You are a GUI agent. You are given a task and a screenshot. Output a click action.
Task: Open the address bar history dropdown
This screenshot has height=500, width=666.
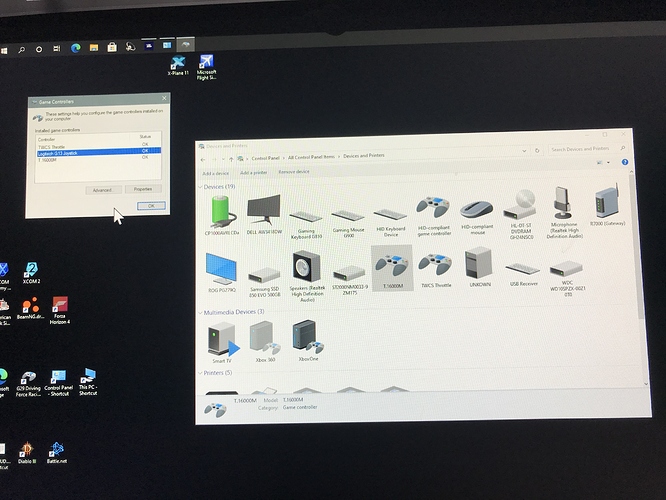pos(524,151)
